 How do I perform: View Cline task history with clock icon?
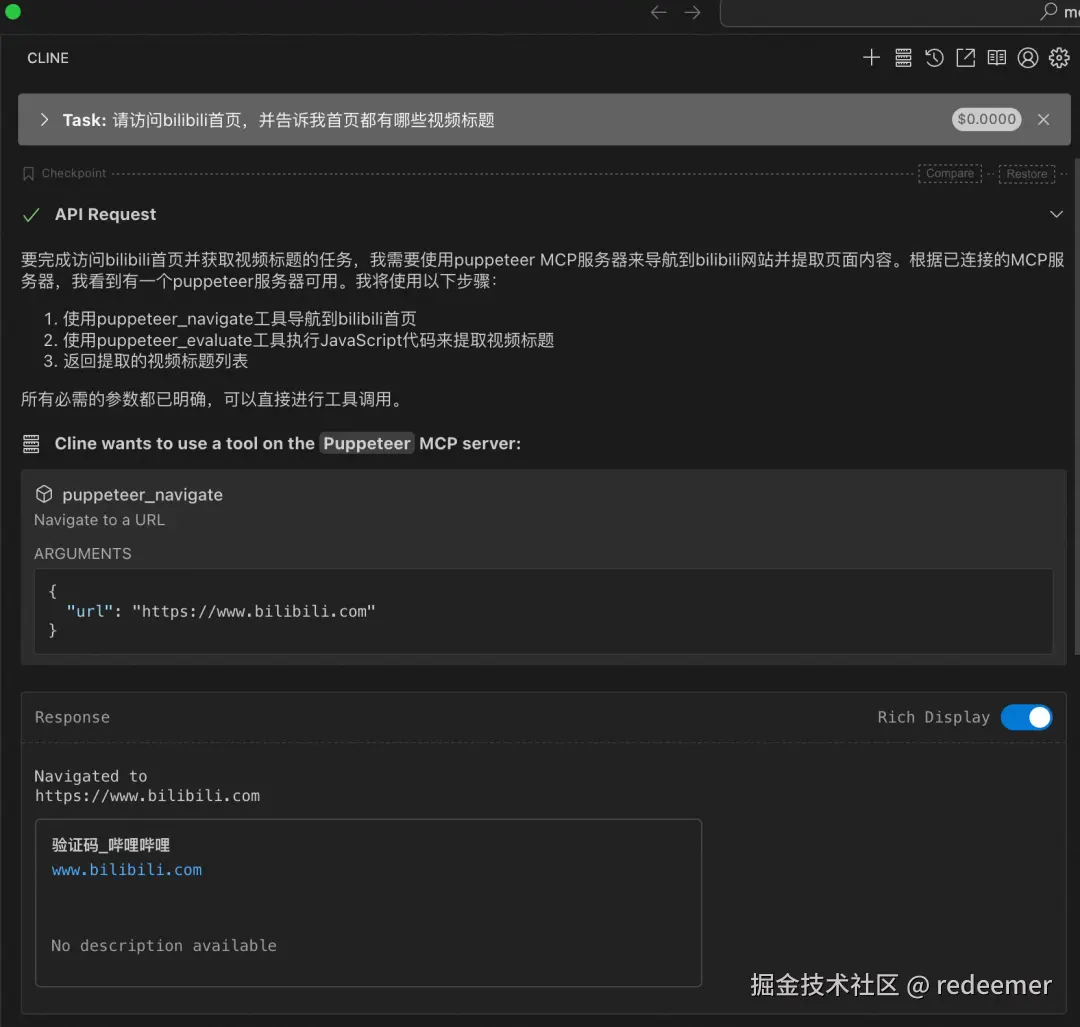(934, 57)
